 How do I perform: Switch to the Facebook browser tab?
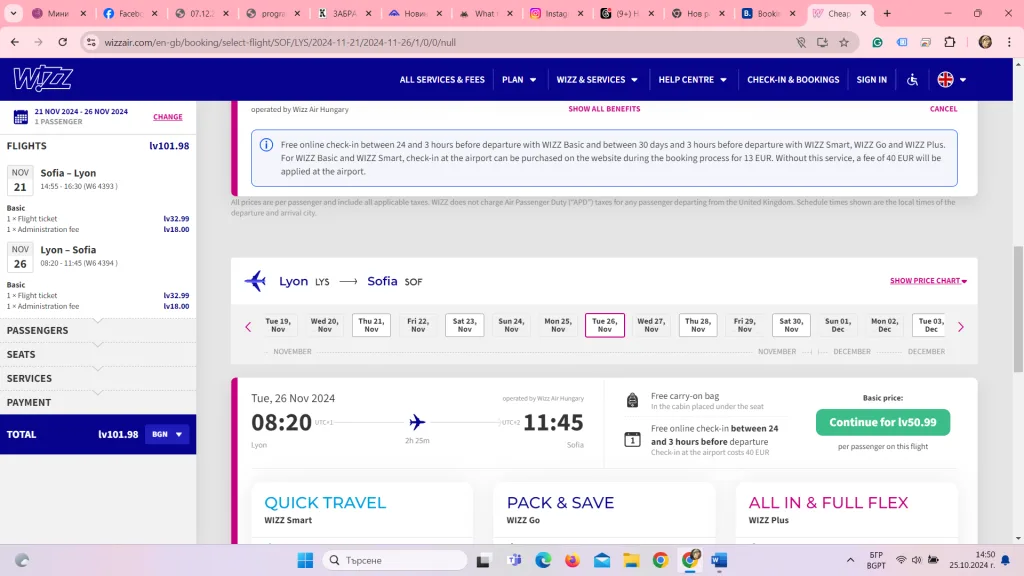[131, 13]
